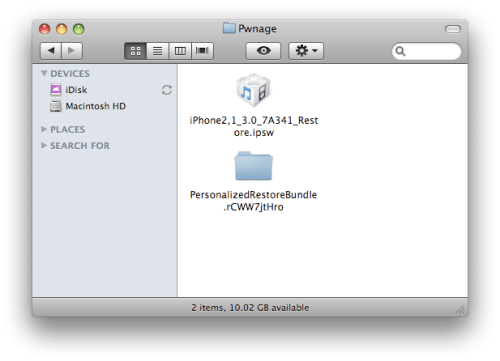The height and width of the screenshot is (361, 500).
Task: Switch to column view
Action: [x=180, y=51]
